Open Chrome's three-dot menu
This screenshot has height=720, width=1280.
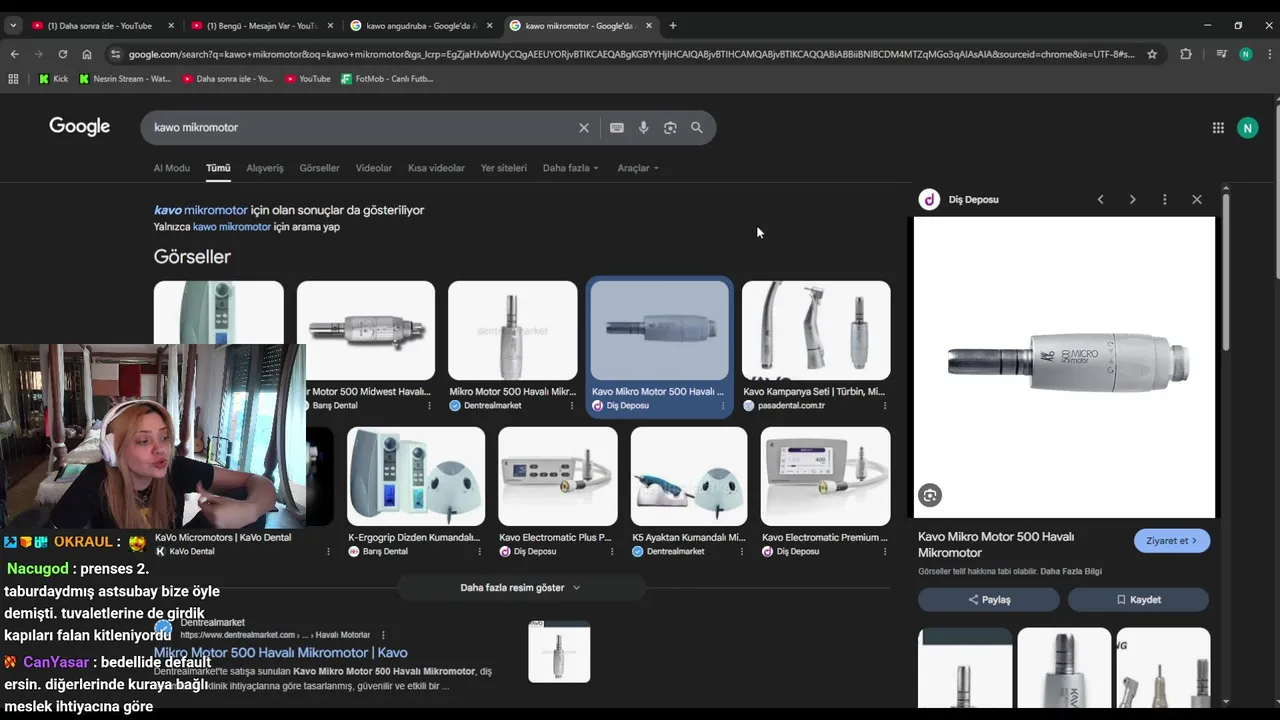pyautogui.click(x=1268, y=54)
